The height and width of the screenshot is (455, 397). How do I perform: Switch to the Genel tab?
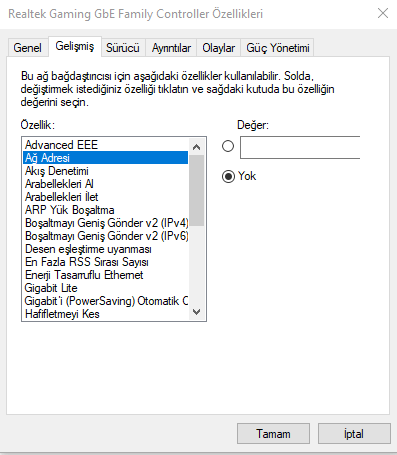28,48
